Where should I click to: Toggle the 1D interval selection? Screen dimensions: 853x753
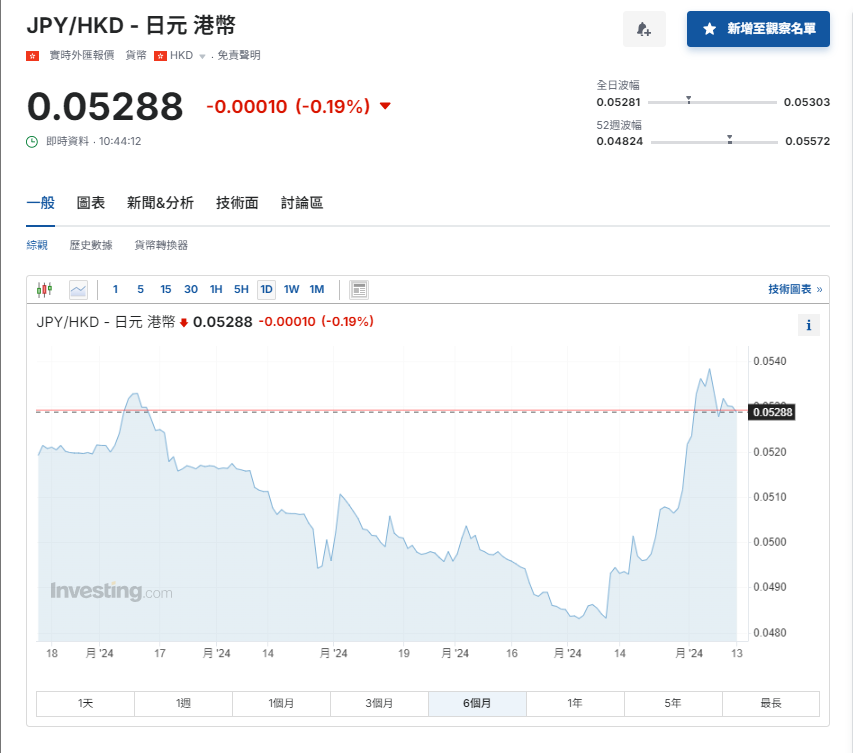tap(266, 289)
